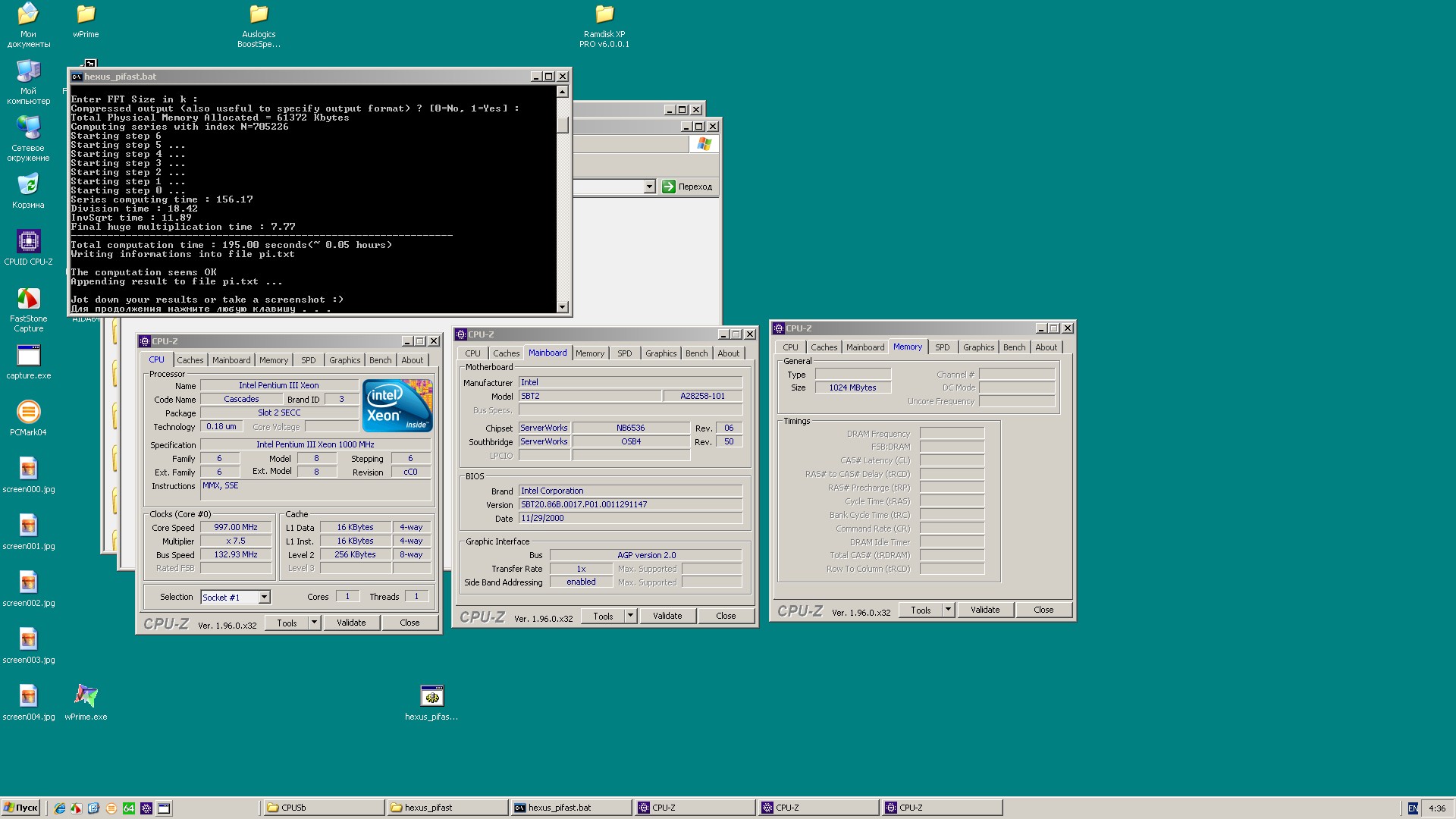
Task: Open the Мои документы desktop icon
Action: [28, 25]
